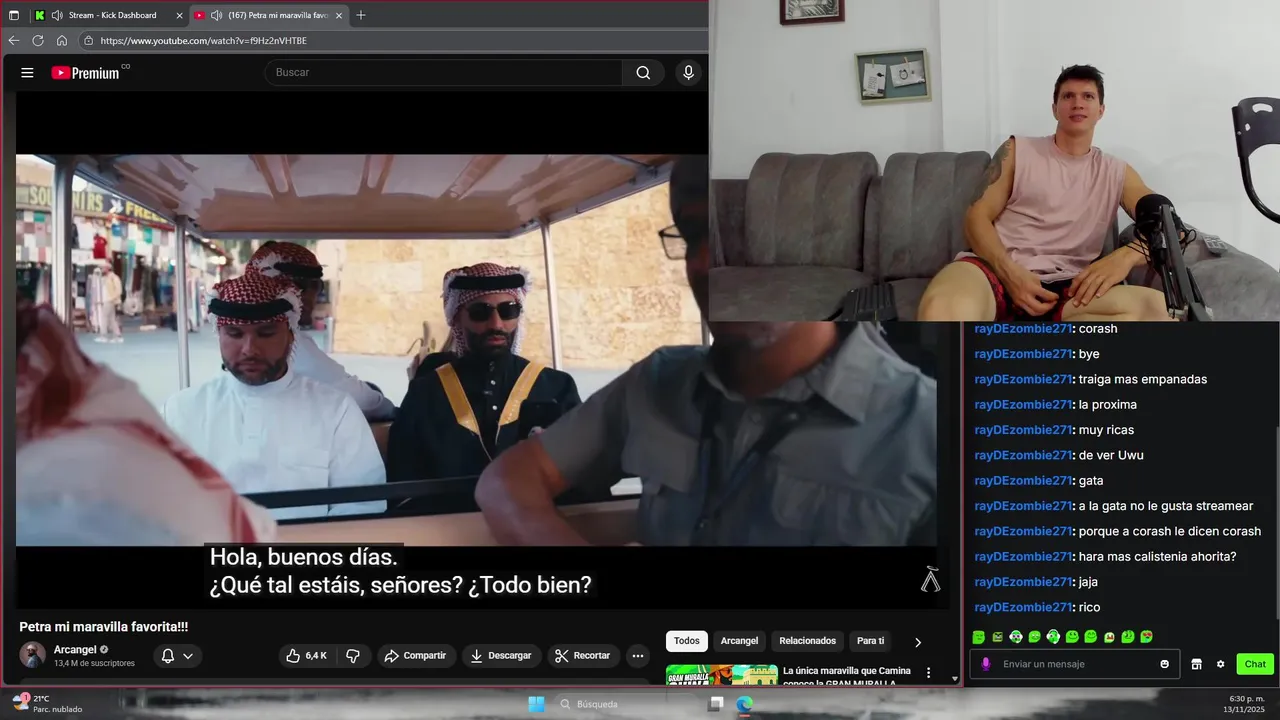Insert the last heart-eyes green emote
The width and height of the screenshot is (1280, 720).
click(1147, 637)
